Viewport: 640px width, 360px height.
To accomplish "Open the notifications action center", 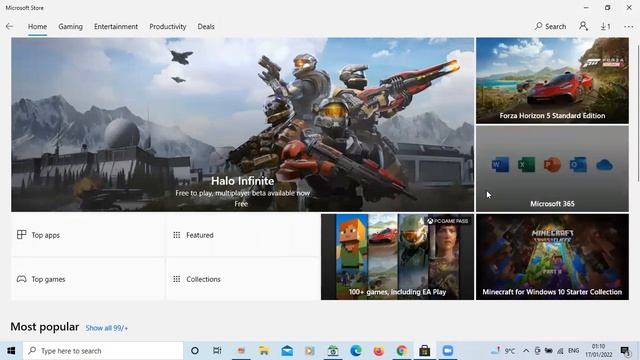I will click(x=625, y=351).
